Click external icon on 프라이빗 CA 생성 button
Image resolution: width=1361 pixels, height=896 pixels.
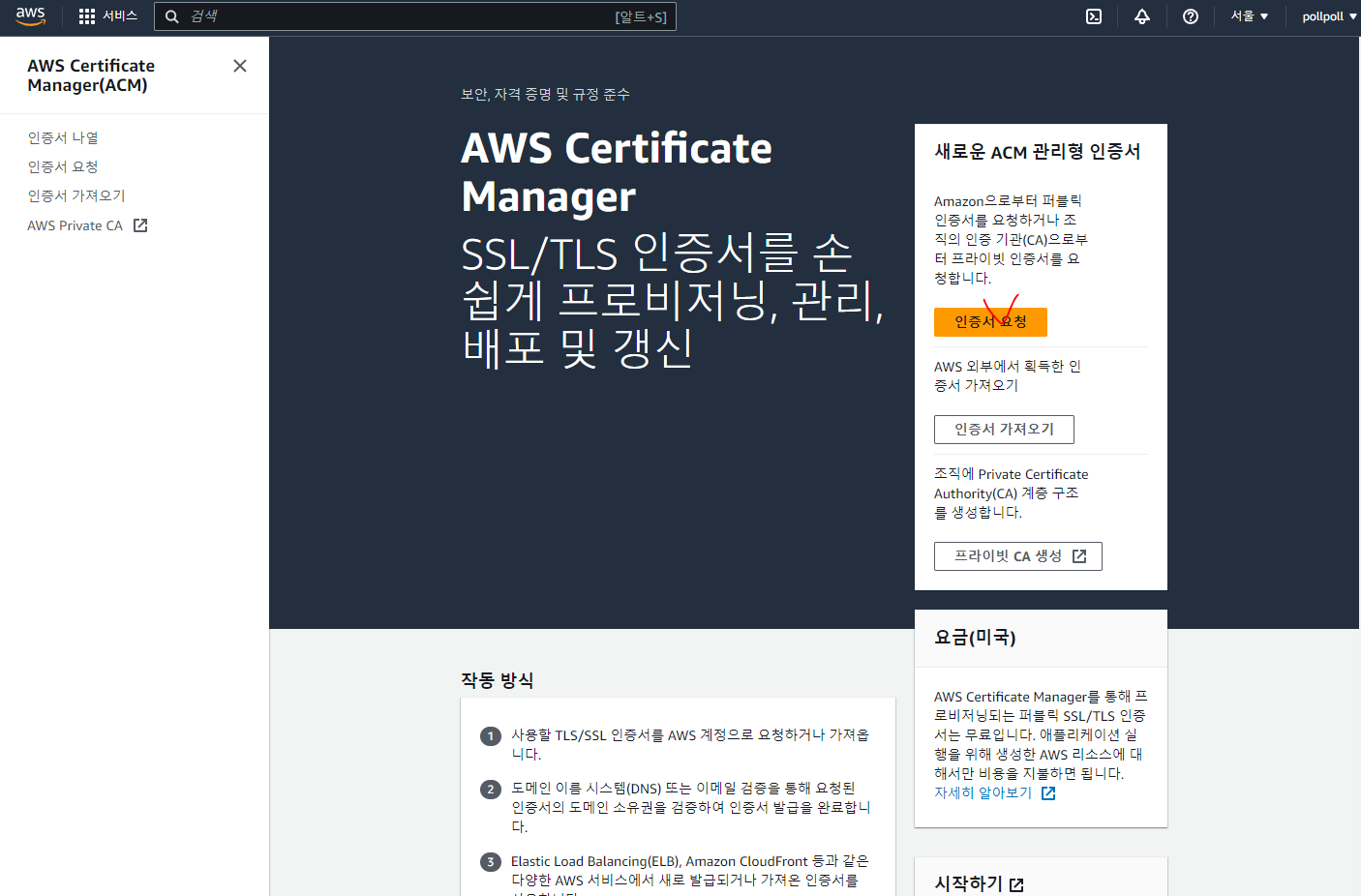[x=1079, y=556]
